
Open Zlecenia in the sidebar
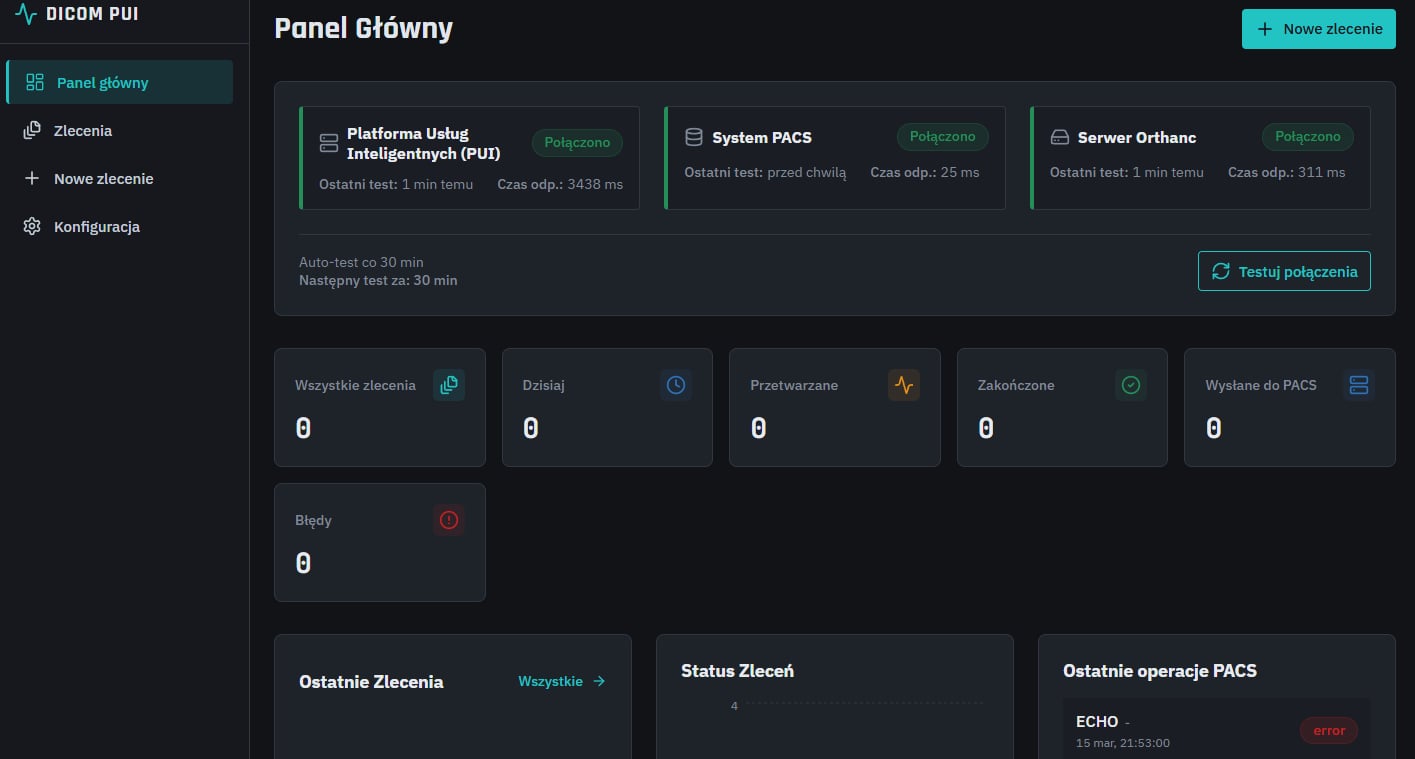[x=120, y=130]
